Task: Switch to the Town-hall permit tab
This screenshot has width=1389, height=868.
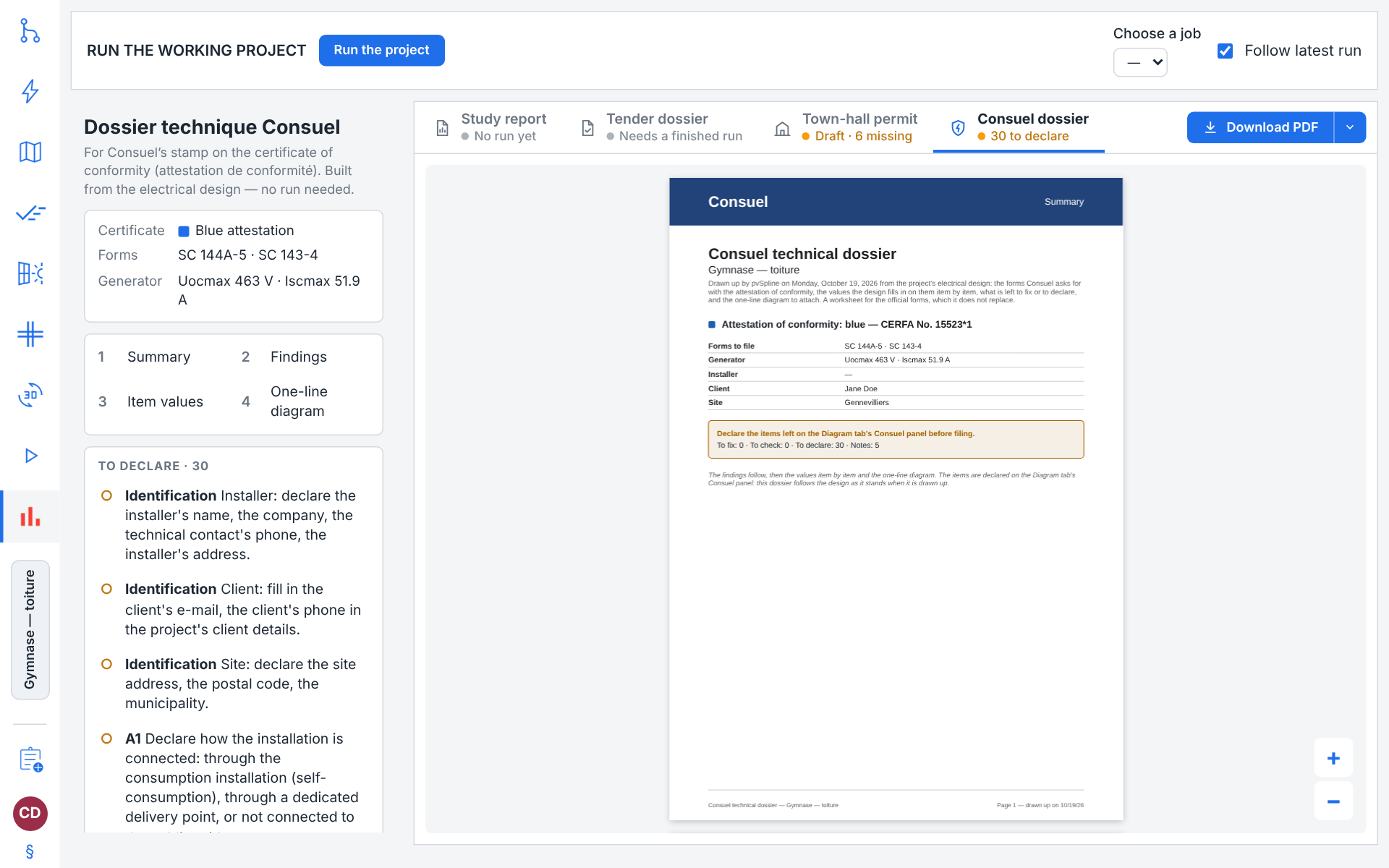Action: tap(847, 127)
